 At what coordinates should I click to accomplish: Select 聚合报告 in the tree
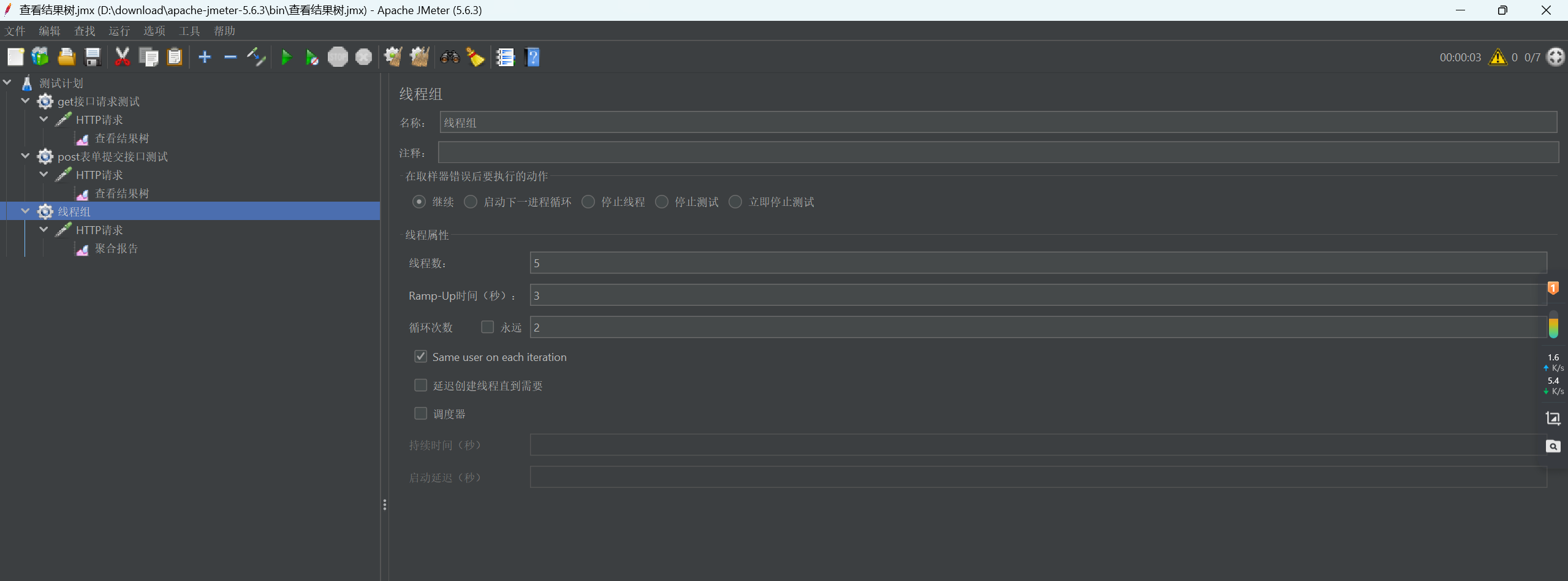pos(116,249)
